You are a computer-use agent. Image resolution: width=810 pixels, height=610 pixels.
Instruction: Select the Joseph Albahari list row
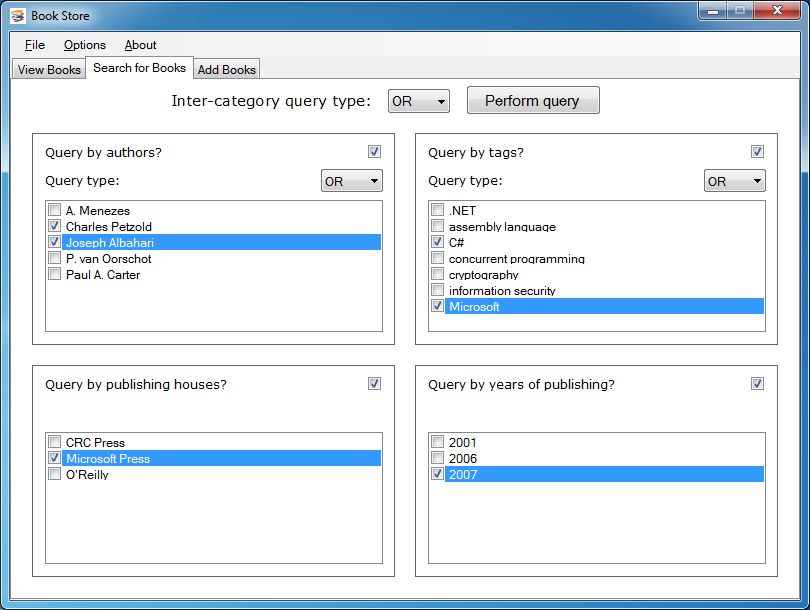pos(222,242)
